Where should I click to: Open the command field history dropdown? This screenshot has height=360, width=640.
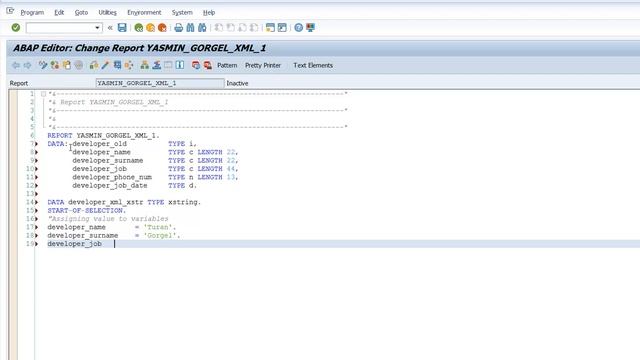[97, 28]
